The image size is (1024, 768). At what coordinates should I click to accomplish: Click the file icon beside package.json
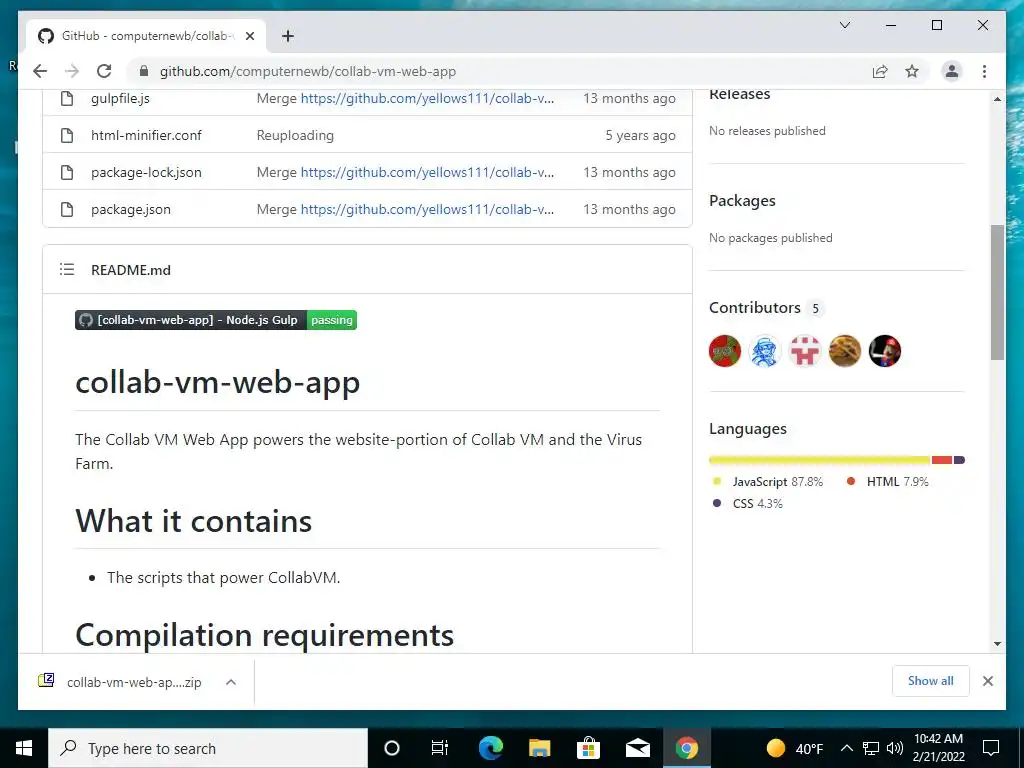tap(67, 210)
